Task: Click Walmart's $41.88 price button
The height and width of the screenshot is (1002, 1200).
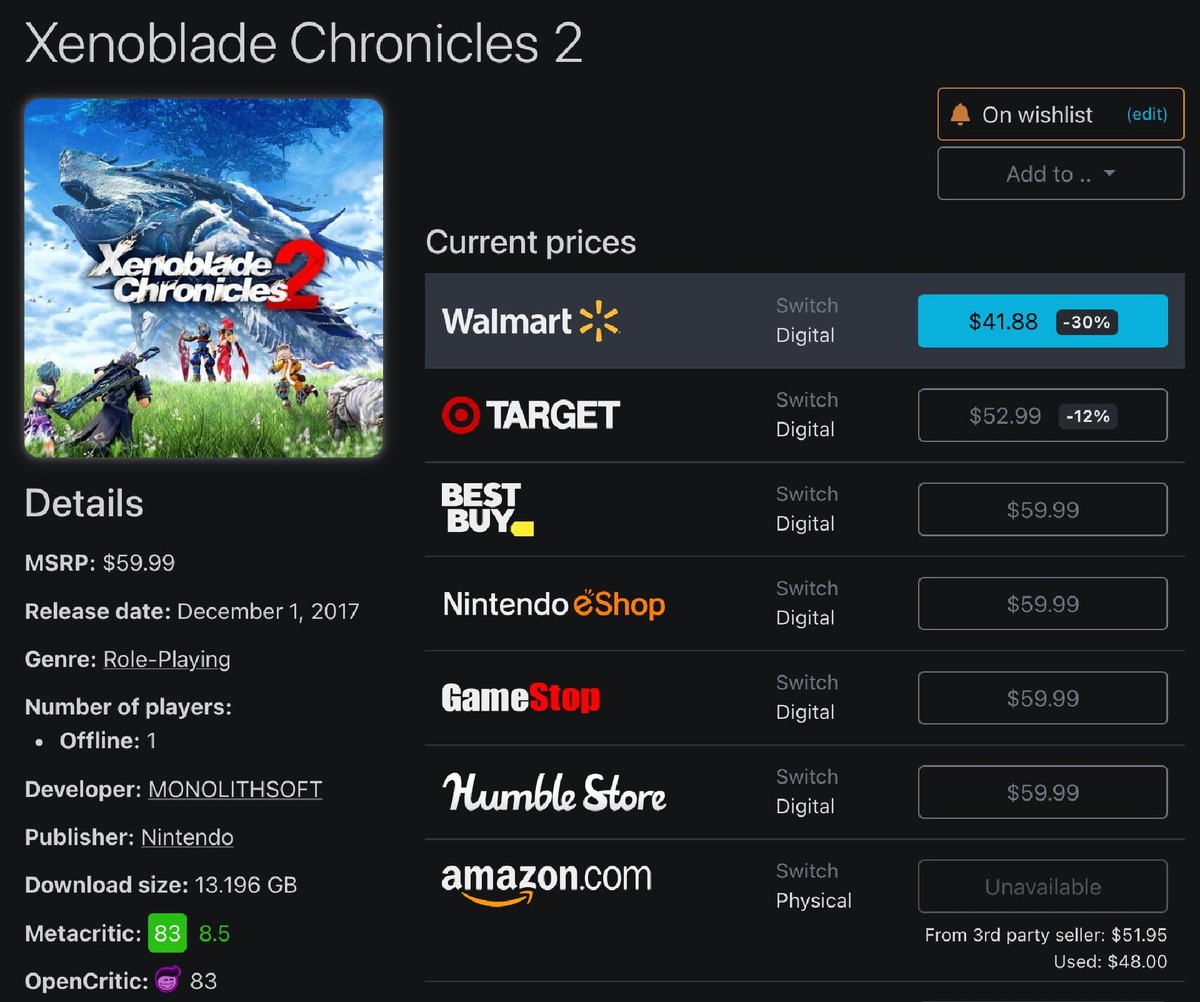Action: point(1042,321)
